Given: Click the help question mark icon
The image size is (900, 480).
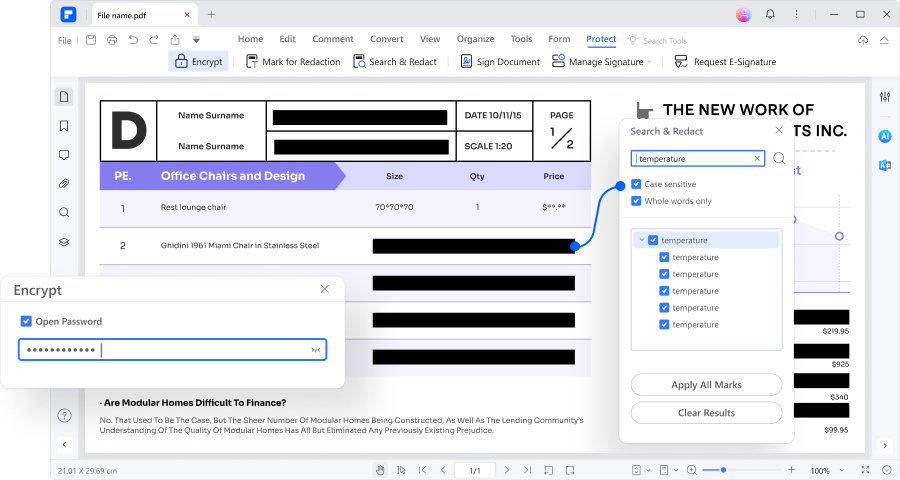Looking at the screenshot, I should 64,415.
